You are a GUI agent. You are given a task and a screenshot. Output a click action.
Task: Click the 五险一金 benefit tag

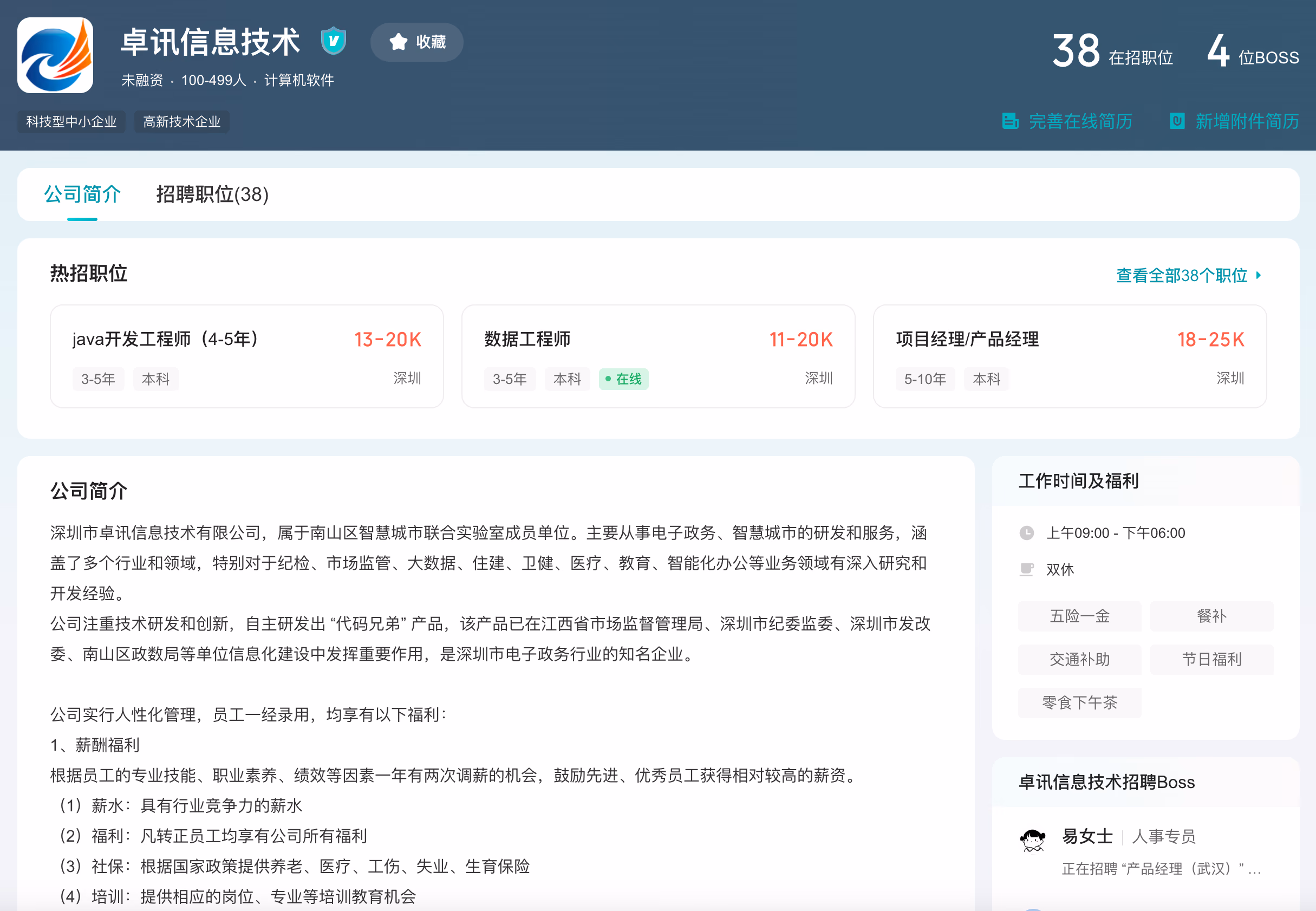1079,616
